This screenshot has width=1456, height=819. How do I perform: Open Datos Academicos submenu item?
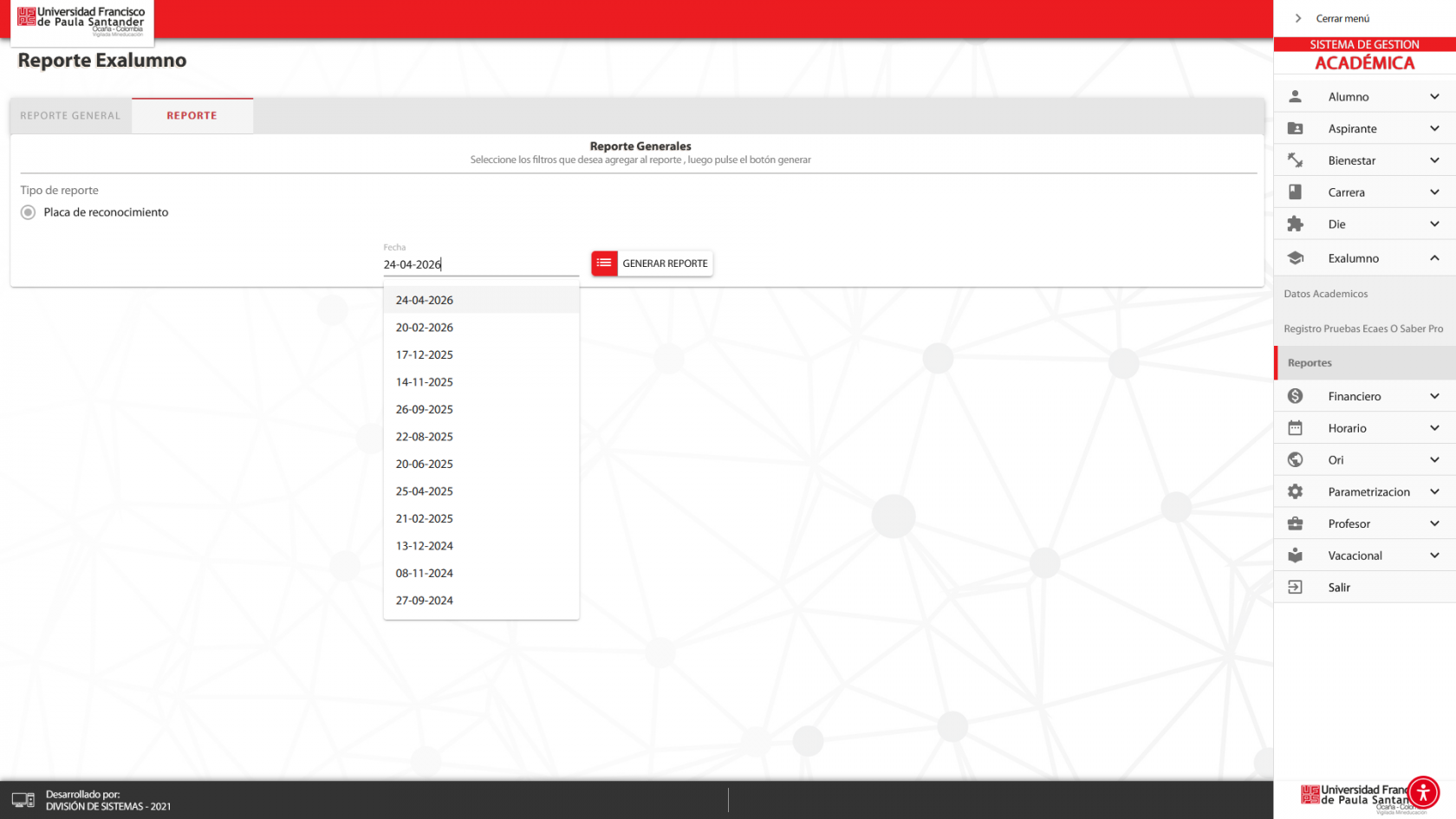(x=1326, y=294)
